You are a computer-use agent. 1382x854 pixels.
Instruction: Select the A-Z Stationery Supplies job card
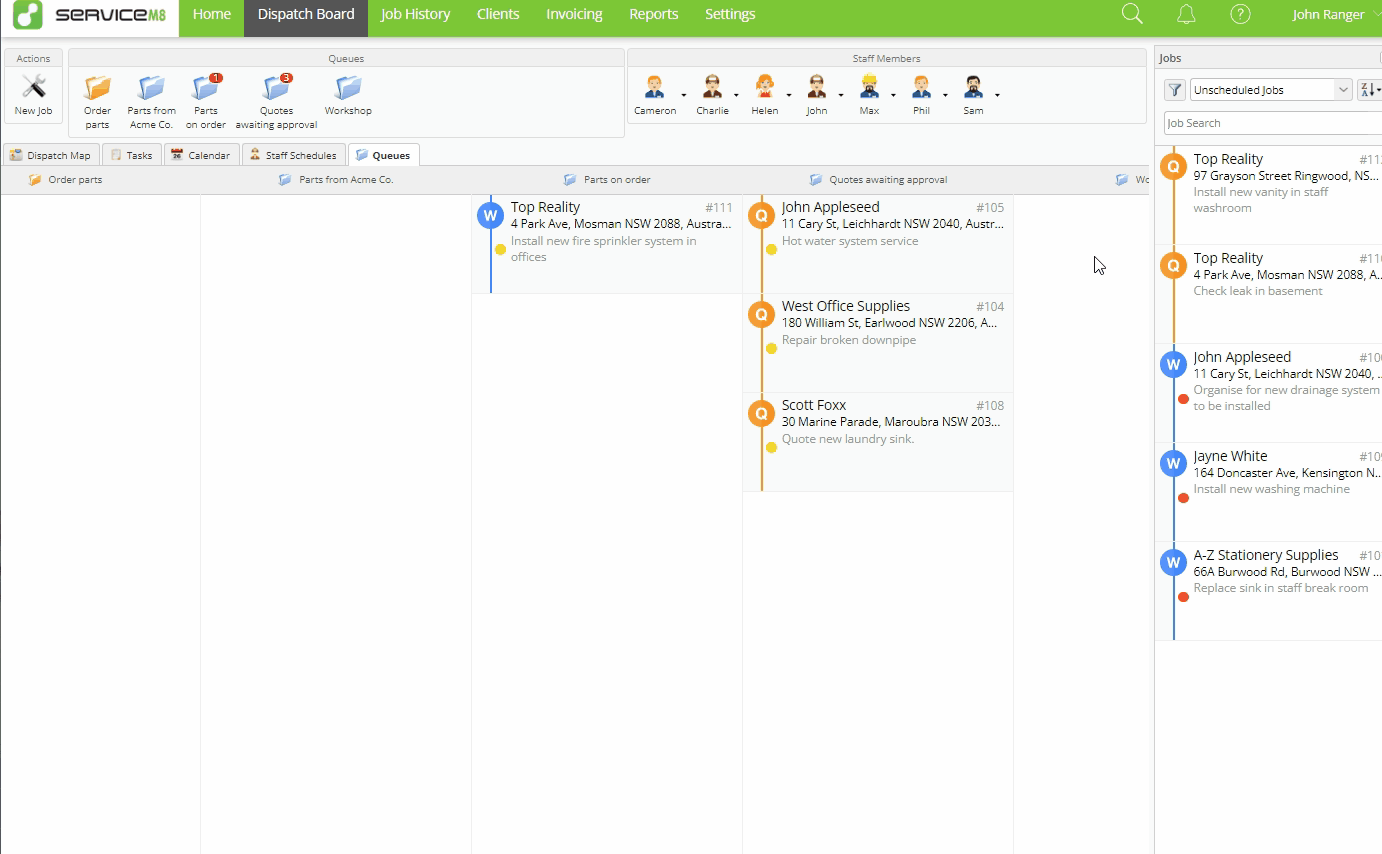click(x=1269, y=591)
